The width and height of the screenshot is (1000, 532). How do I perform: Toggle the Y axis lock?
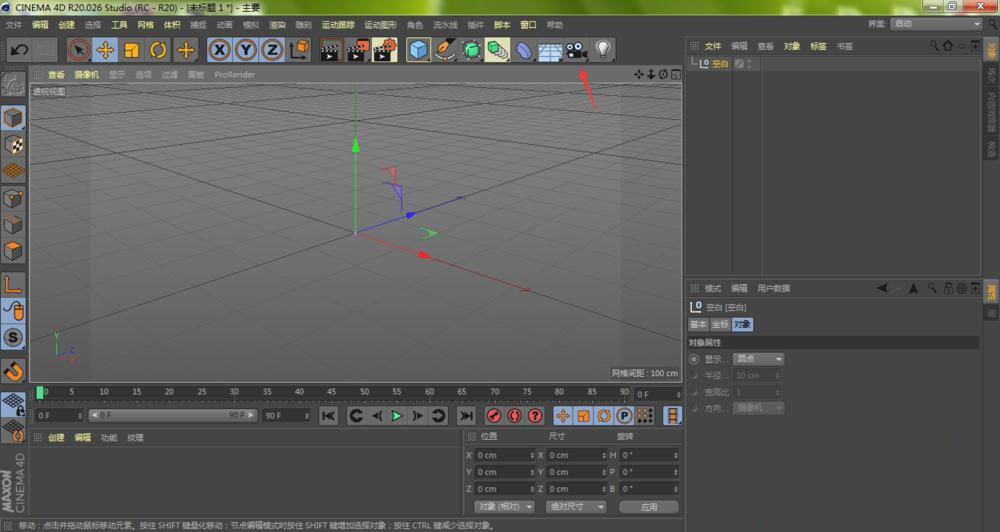point(246,50)
